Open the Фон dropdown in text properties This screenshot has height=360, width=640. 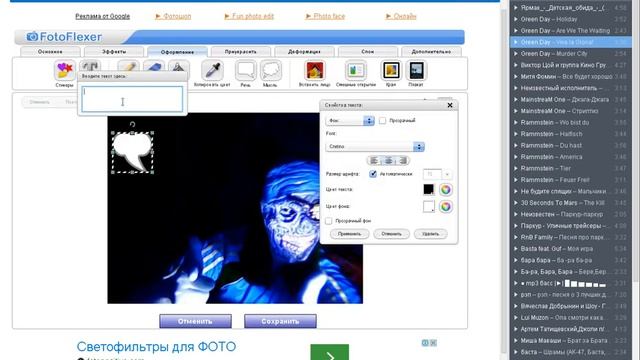point(350,120)
